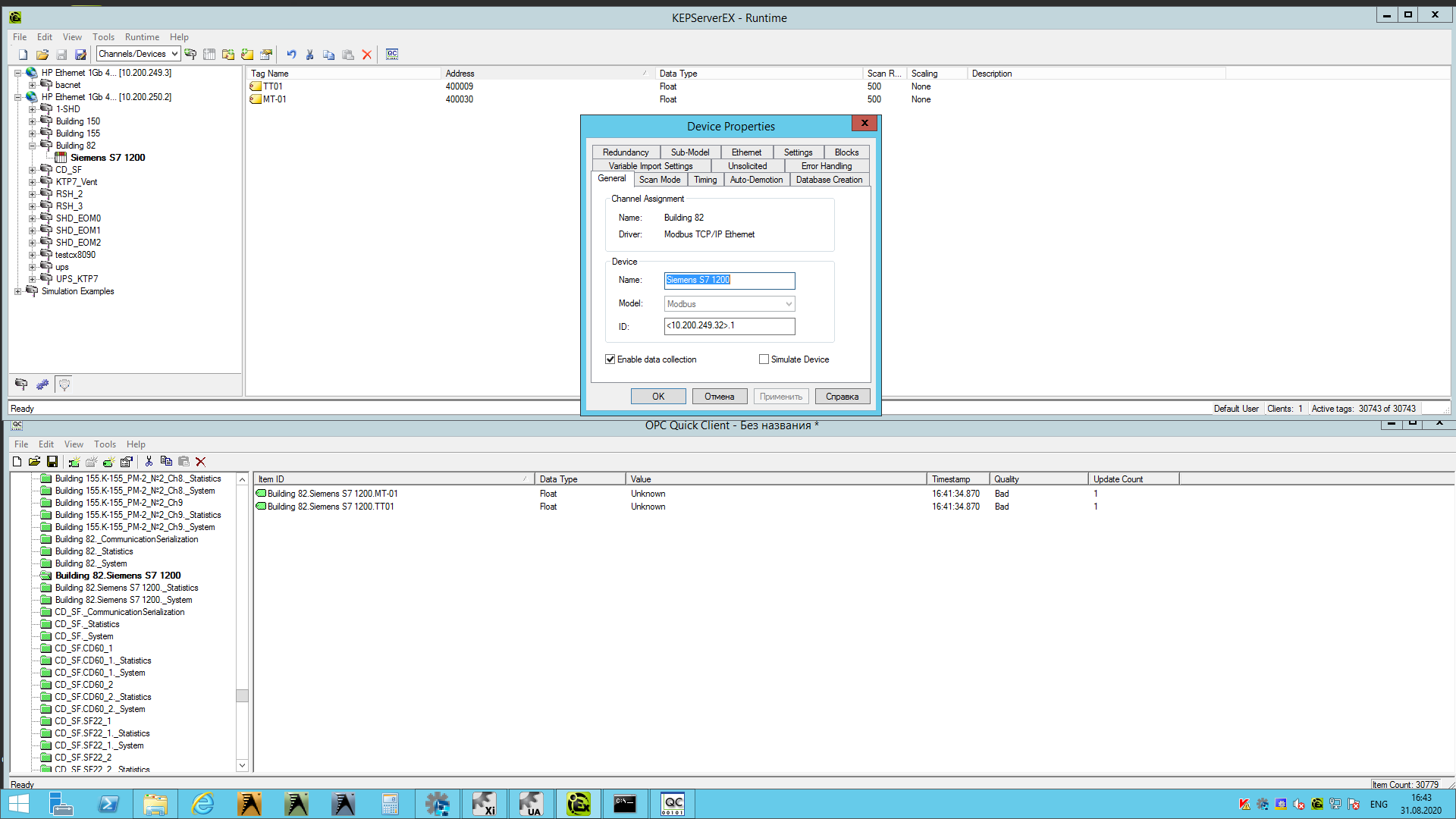Open the Model dropdown showing Modbus
This screenshot has height=819, width=1456.
point(789,303)
